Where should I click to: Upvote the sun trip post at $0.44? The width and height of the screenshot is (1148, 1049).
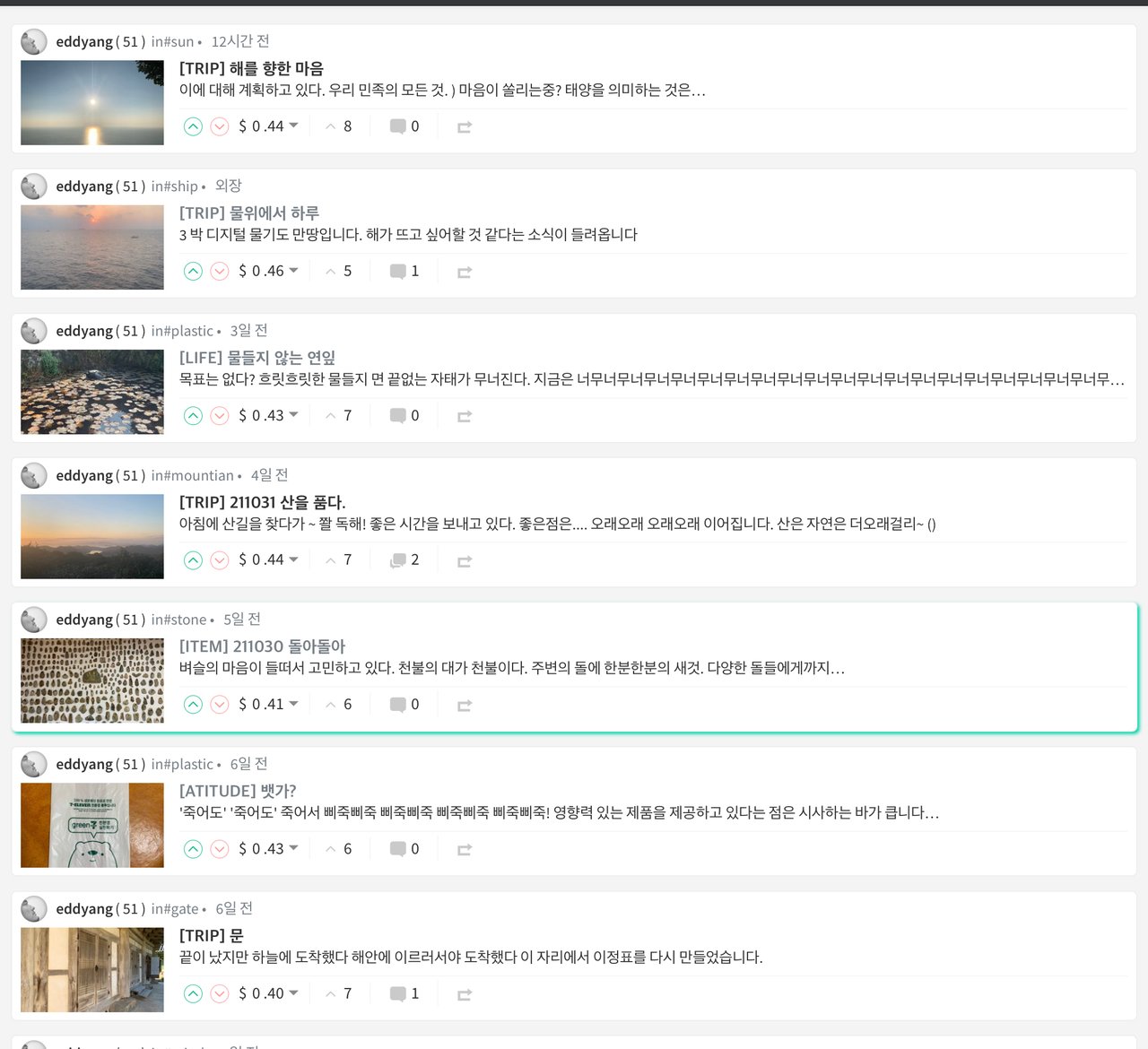click(193, 126)
